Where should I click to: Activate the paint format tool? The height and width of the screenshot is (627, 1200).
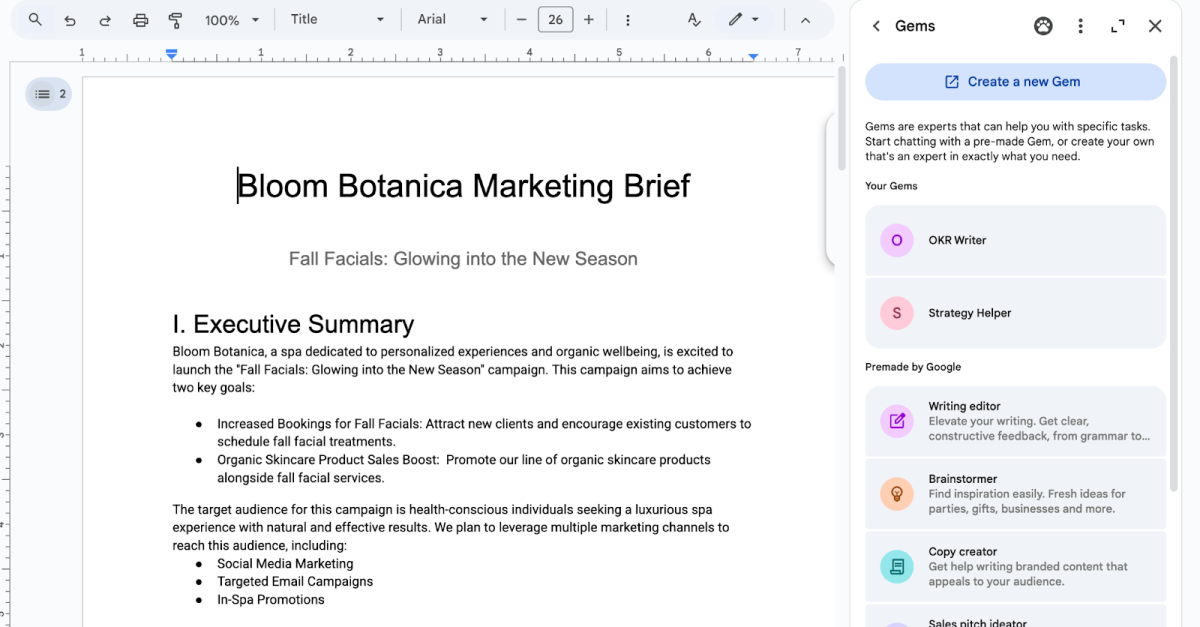click(176, 20)
